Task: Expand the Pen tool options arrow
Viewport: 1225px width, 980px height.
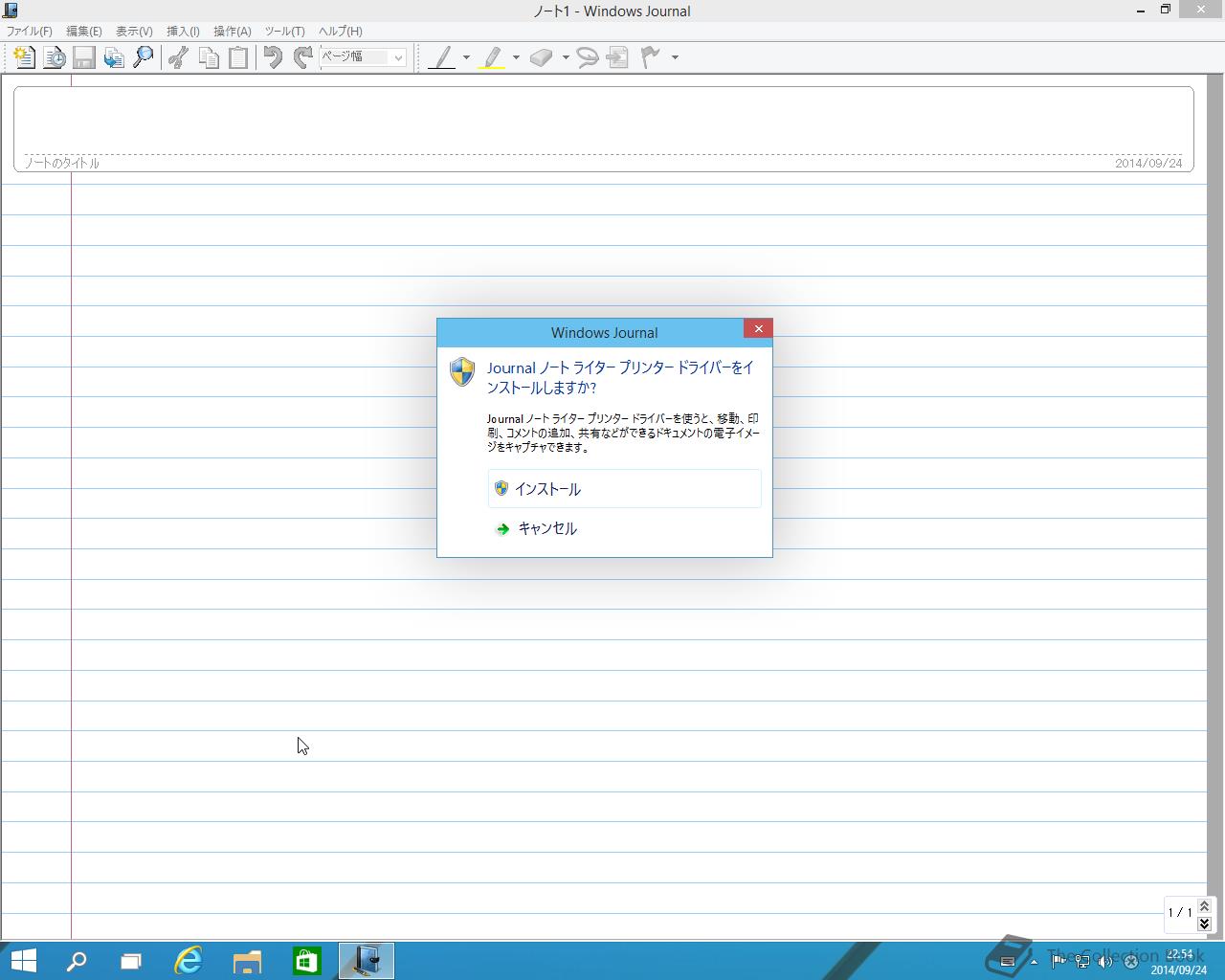Action: [x=466, y=57]
